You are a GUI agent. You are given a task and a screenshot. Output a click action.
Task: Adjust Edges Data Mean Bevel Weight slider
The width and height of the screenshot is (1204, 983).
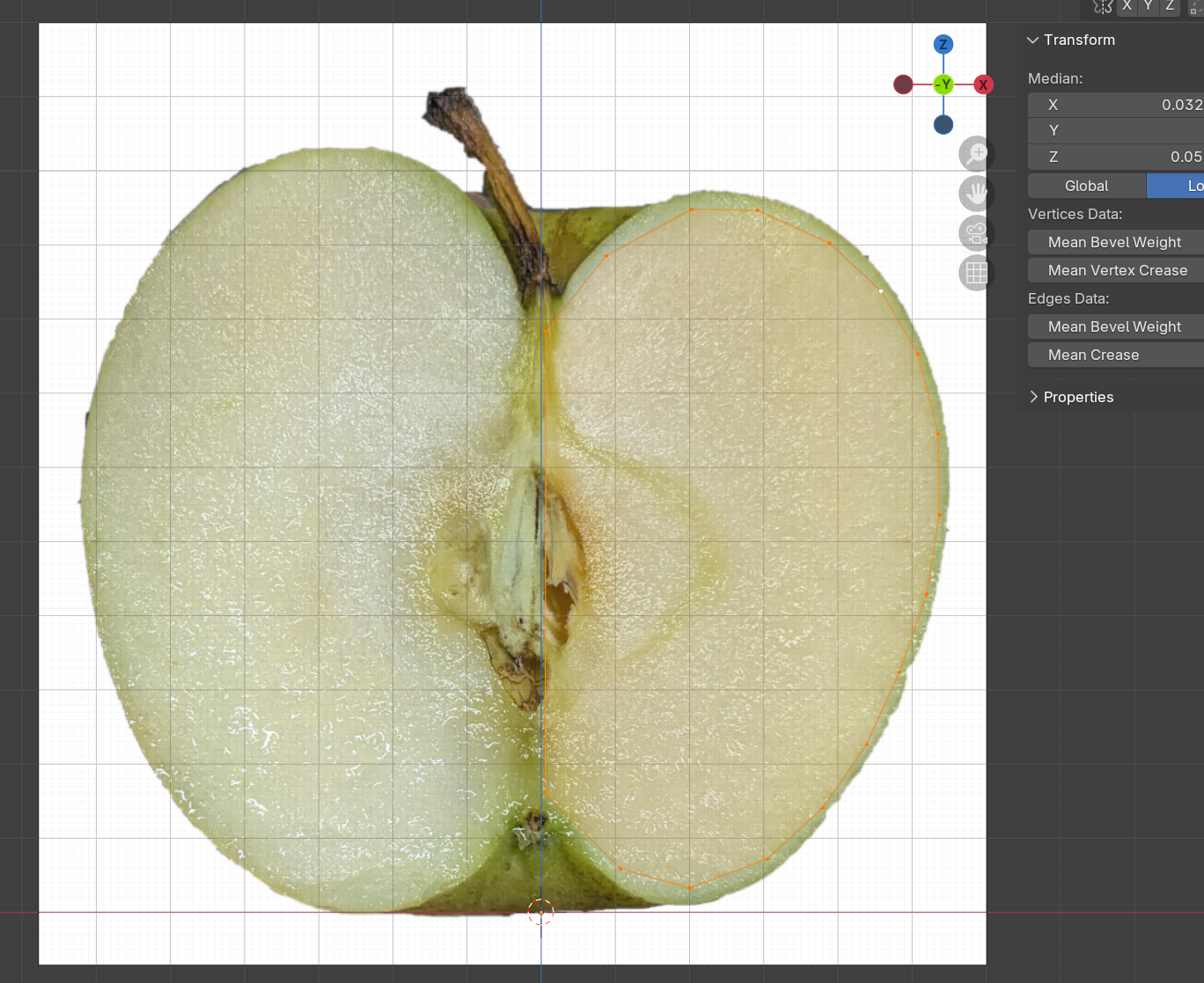[1116, 326]
